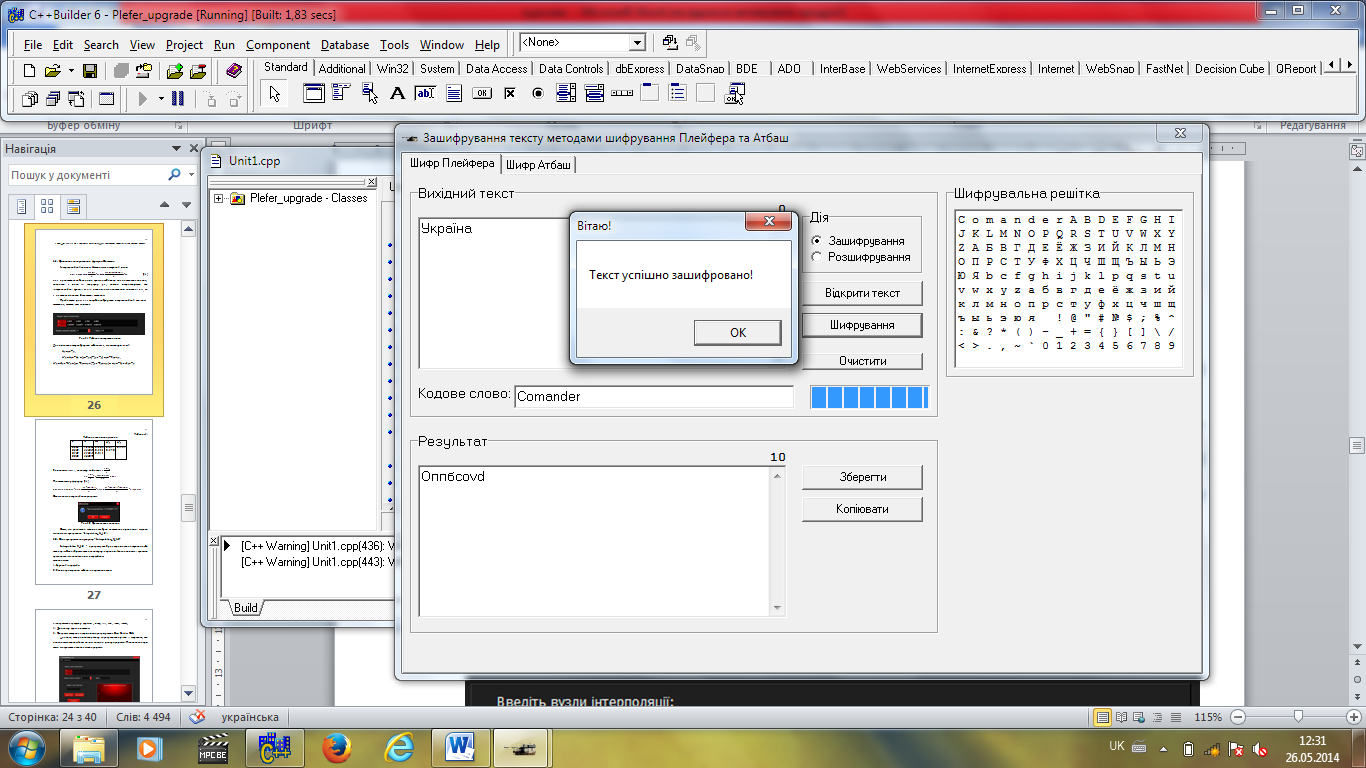The width and height of the screenshot is (1366, 768).
Task: Select the MainMenu component icon
Action: pyautogui.click(x=341, y=93)
